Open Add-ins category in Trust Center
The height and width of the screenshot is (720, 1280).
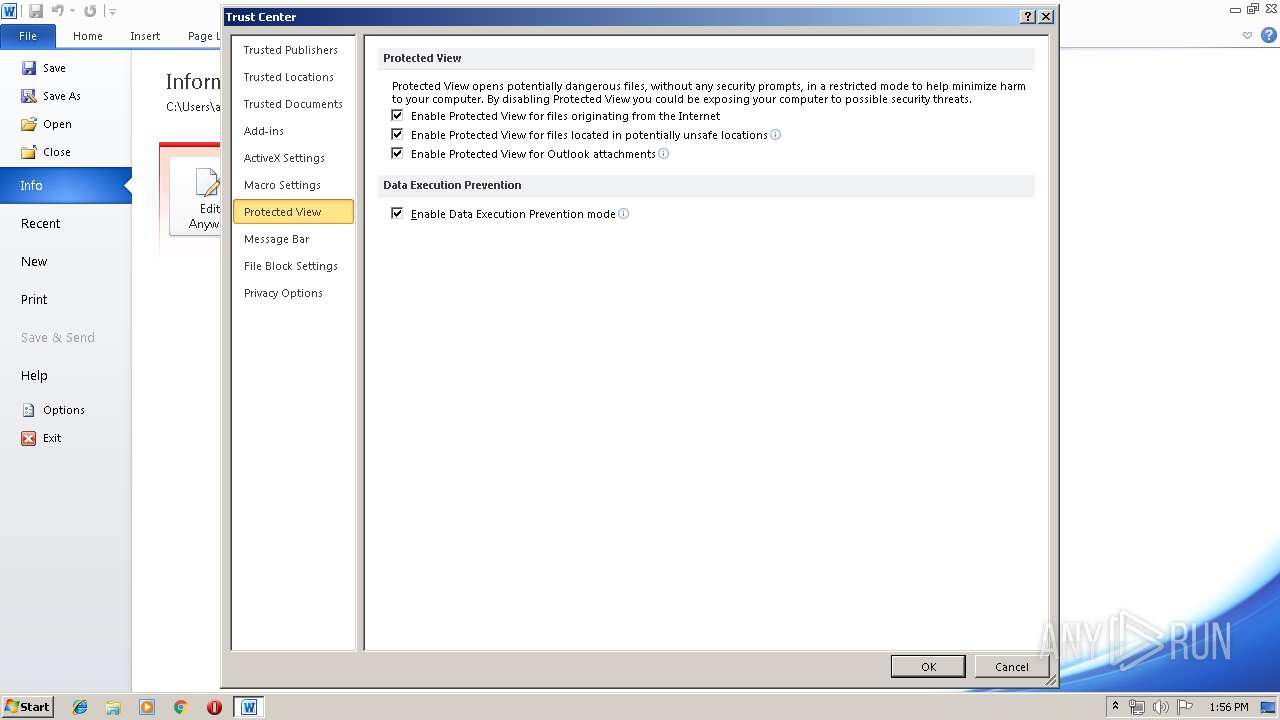tap(293, 131)
